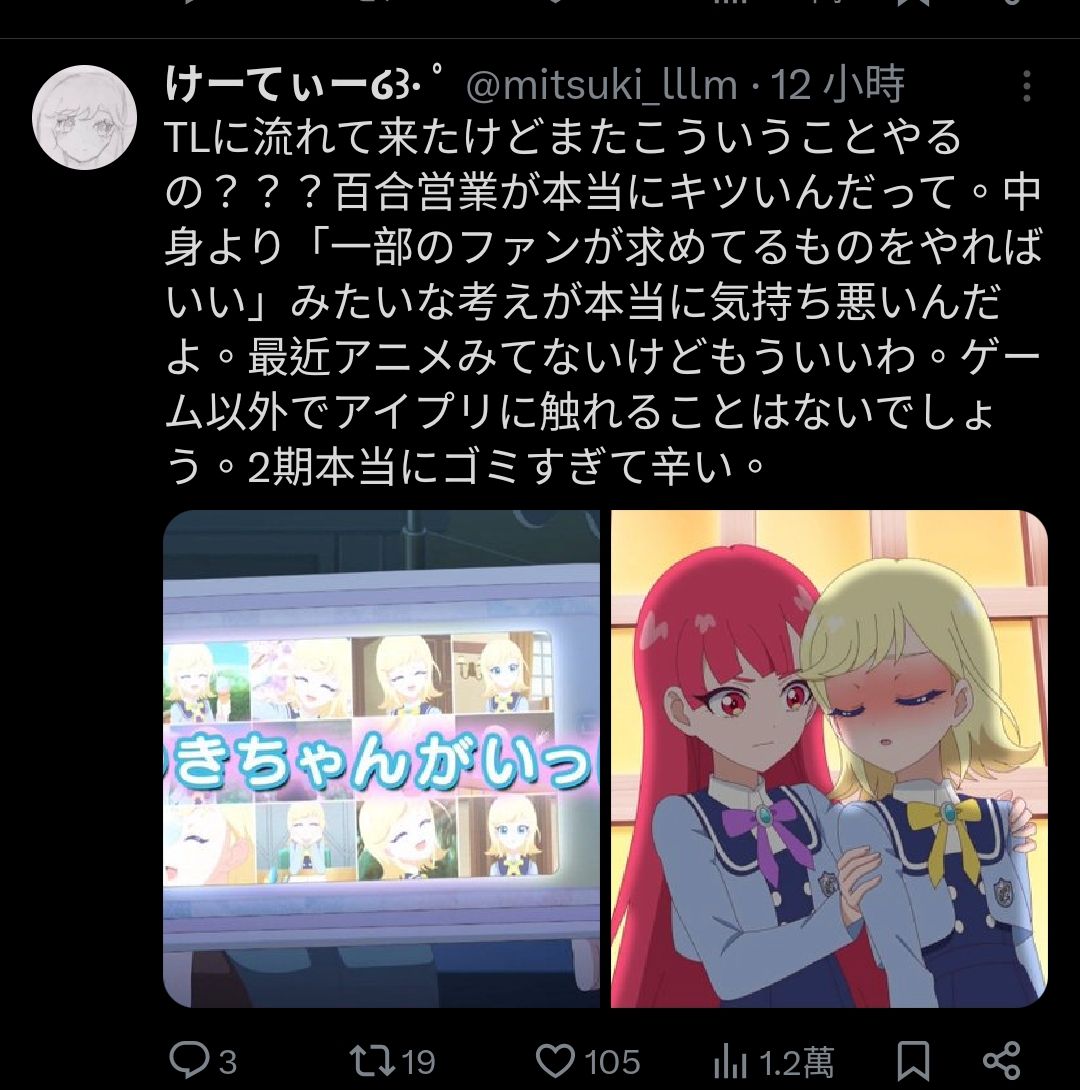This screenshot has width=1080, height=1090.
Task: Select the like count 105
Action: [612, 1062]
